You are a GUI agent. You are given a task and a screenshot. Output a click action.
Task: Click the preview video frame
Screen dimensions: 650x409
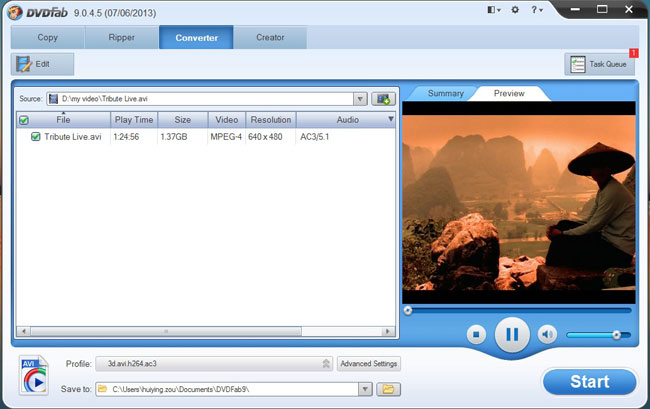519,203
